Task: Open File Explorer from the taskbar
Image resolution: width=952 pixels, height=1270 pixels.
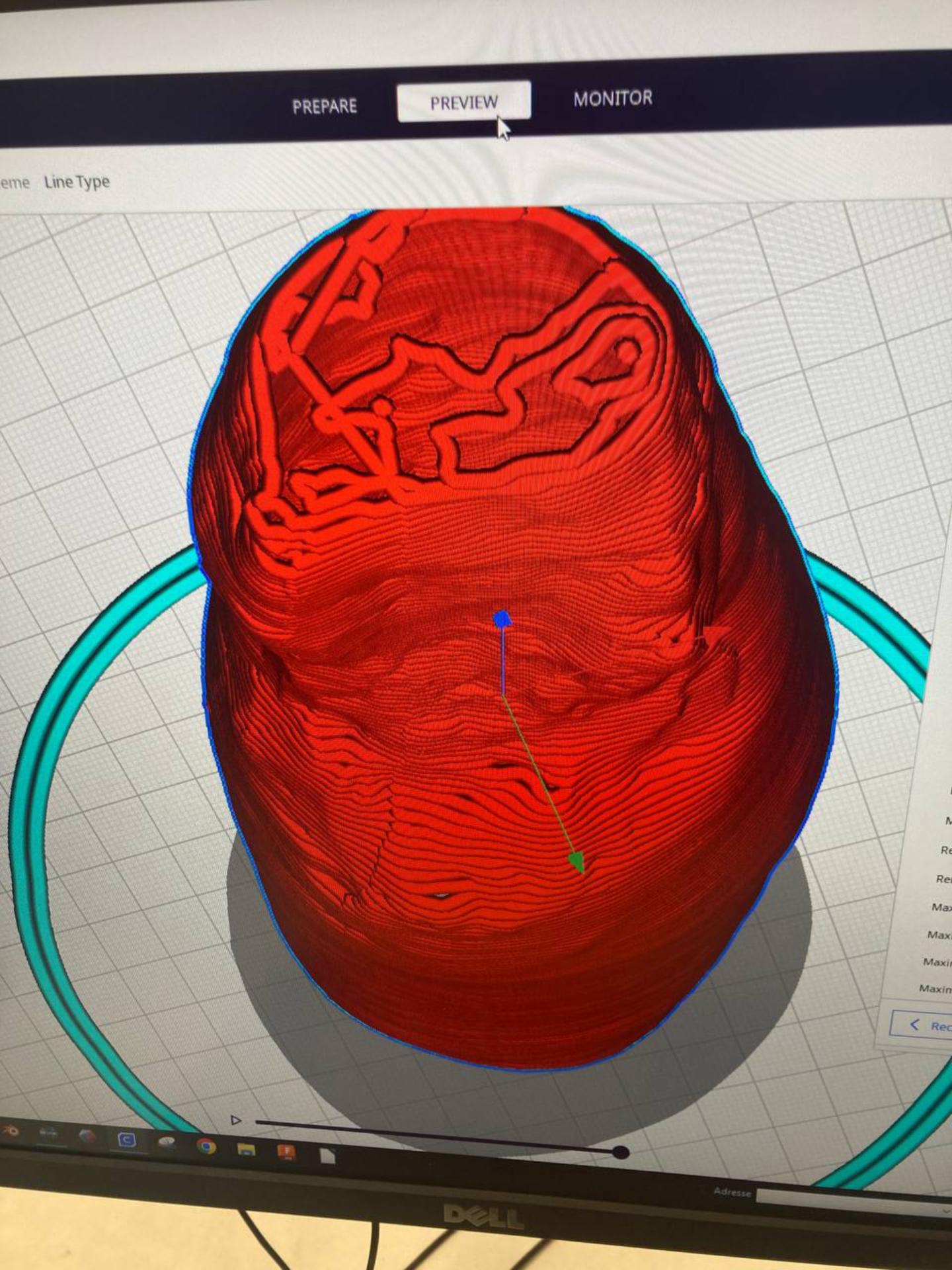Action: tap(246, 1149)
